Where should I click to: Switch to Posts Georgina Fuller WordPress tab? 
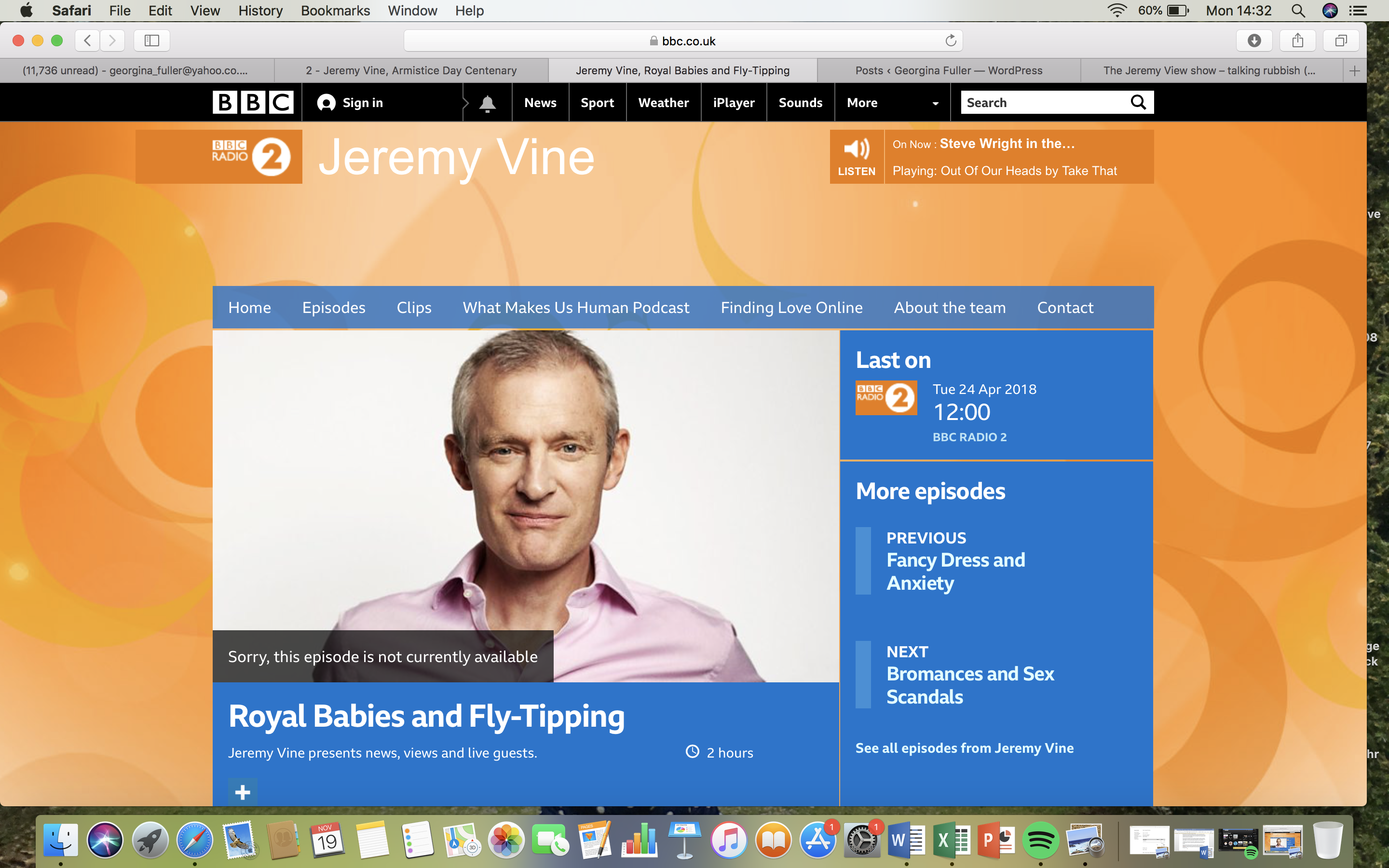click(949, 70)
